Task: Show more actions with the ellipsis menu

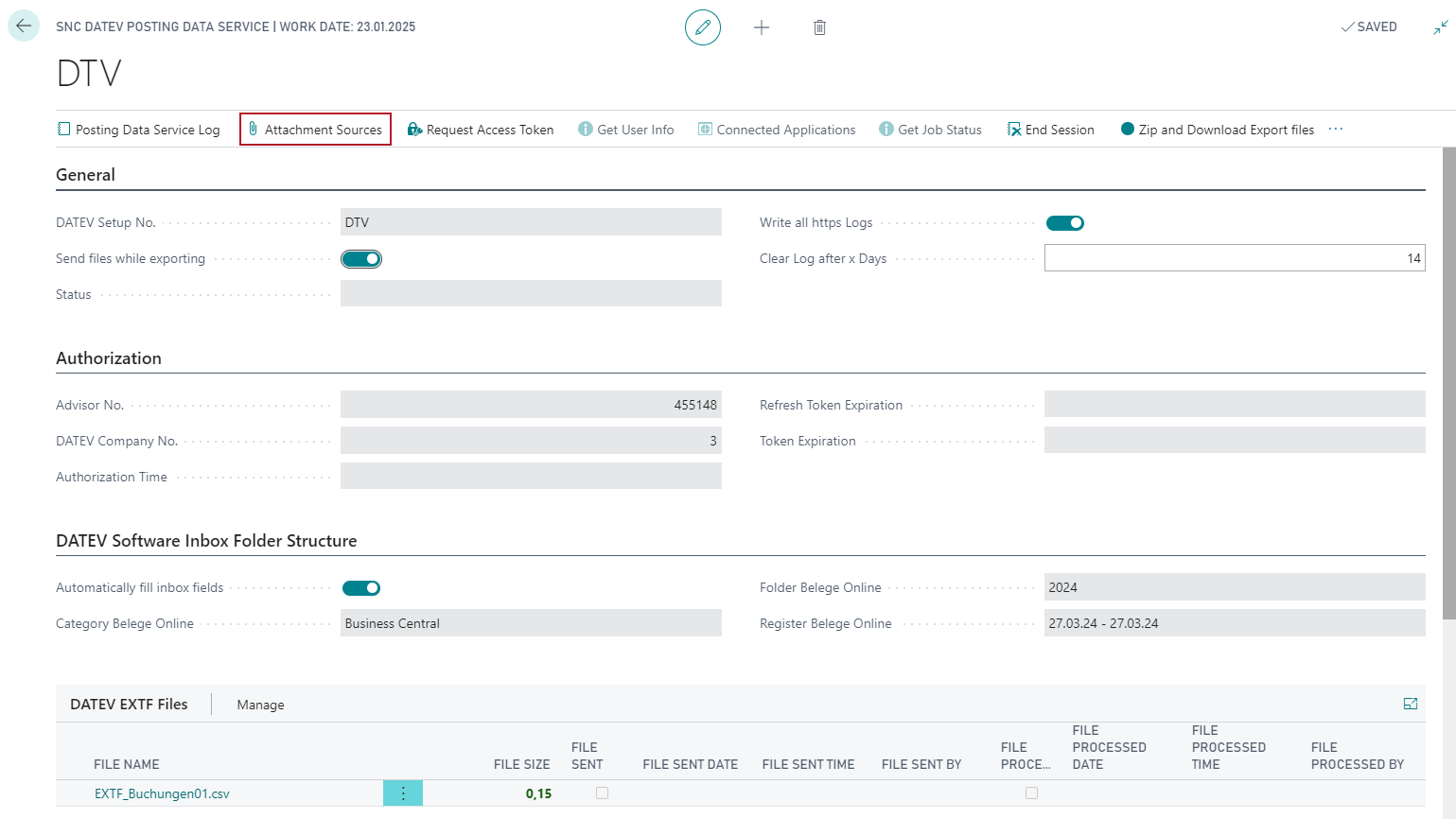Action: click(1335, 130)
